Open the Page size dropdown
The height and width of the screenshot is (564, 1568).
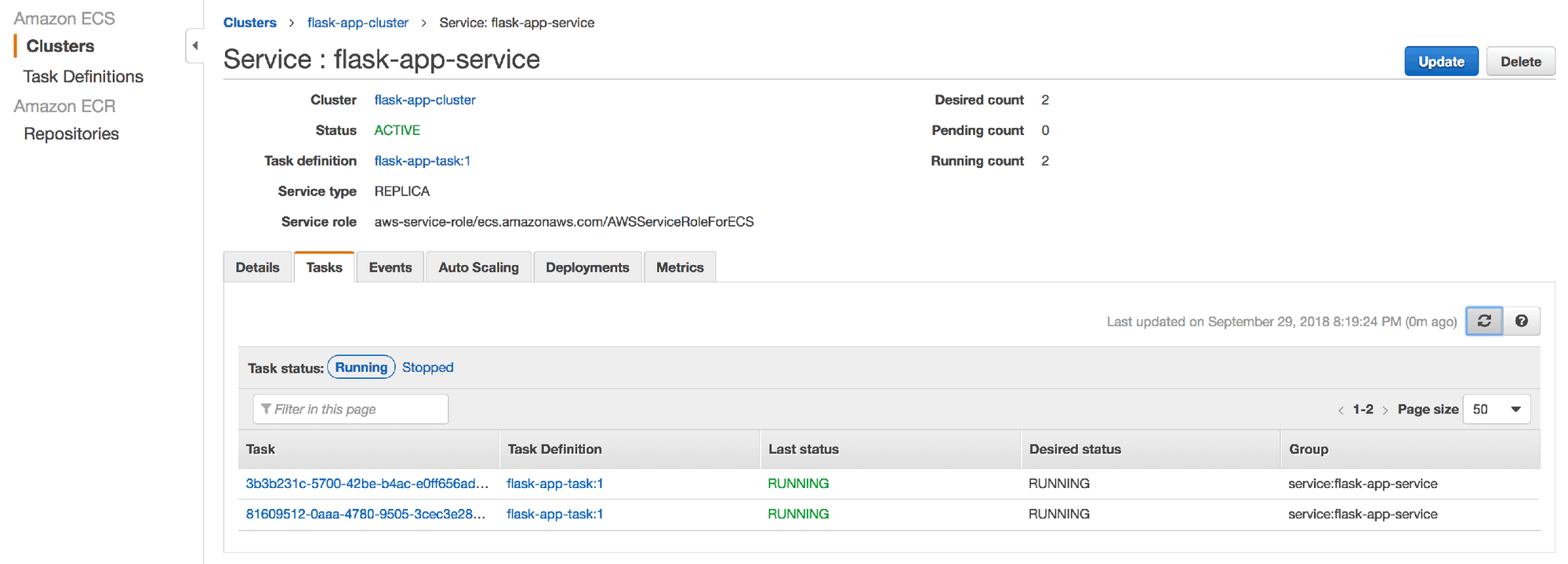click(1497, 409)
